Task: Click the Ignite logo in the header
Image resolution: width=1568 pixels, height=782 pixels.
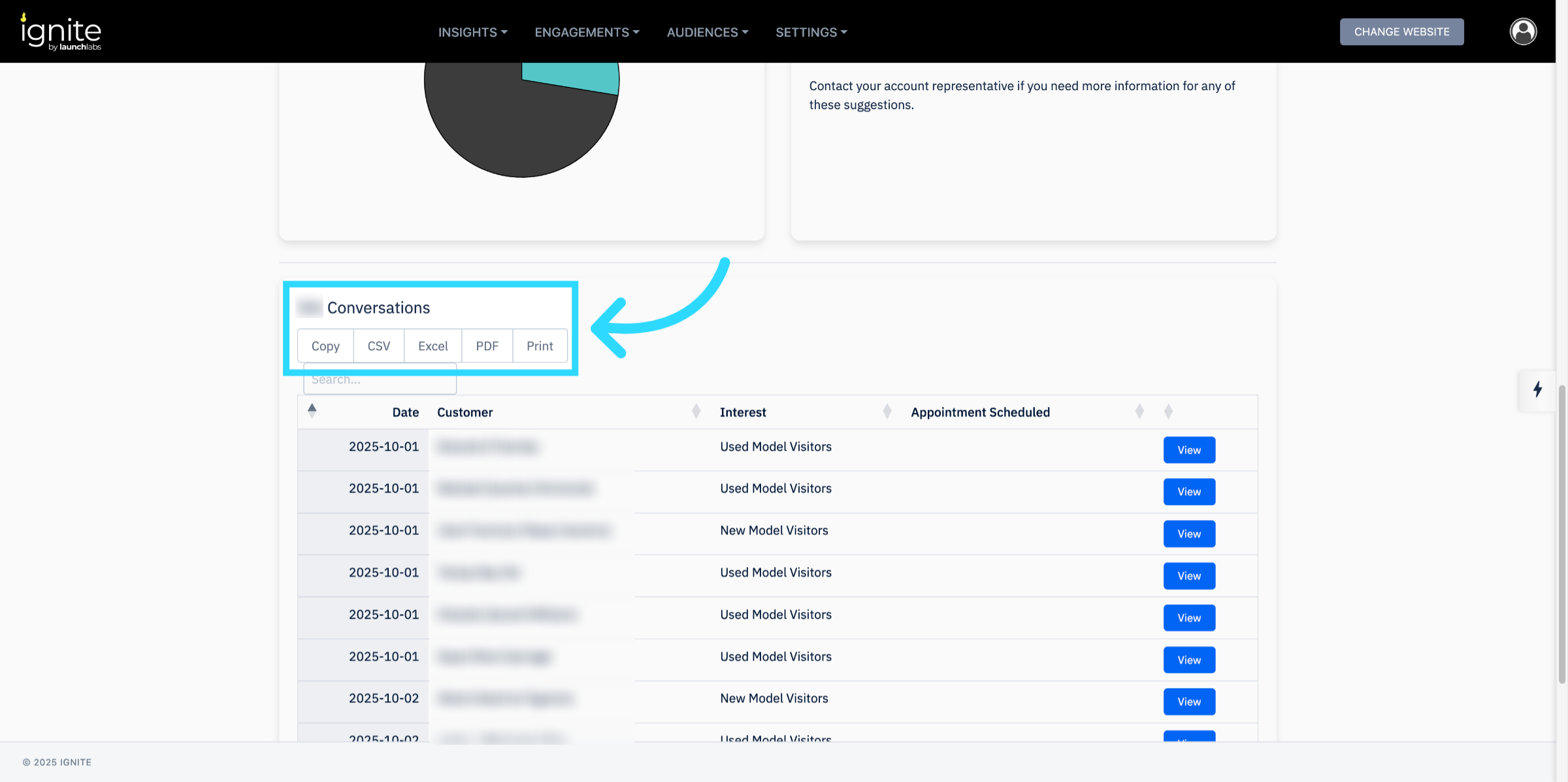Action: point(61,31)
